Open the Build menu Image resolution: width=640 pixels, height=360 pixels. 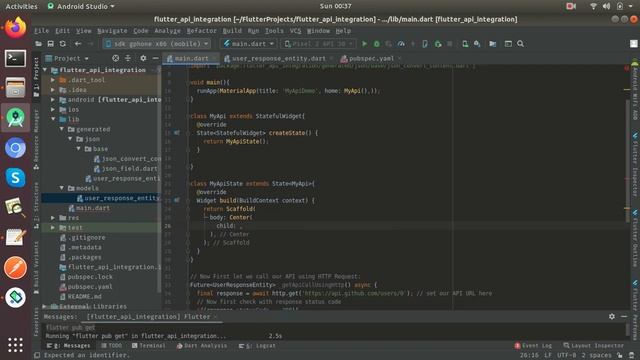click(232, 31)
